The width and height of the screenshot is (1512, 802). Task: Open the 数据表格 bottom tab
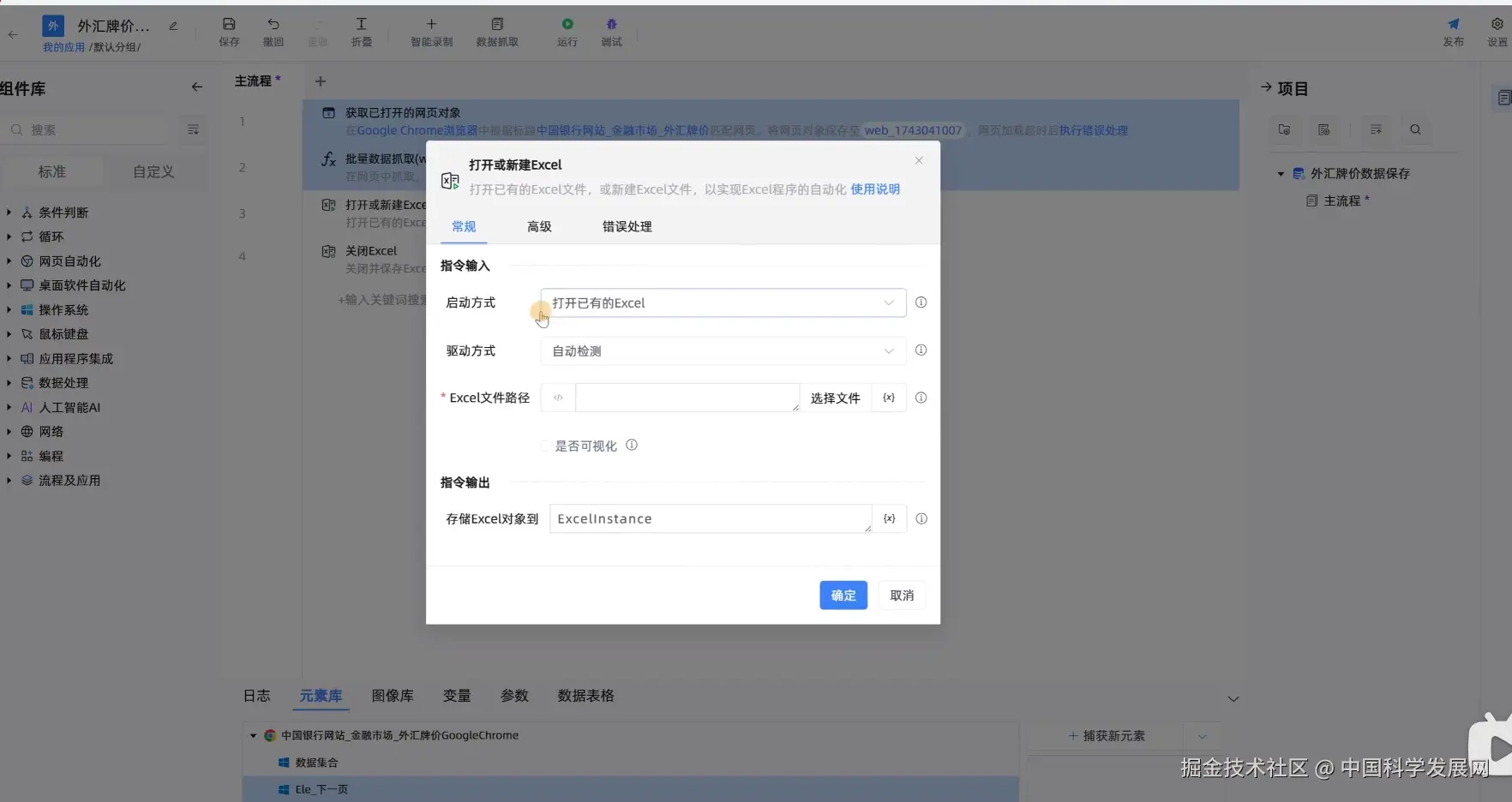(586, 696)
